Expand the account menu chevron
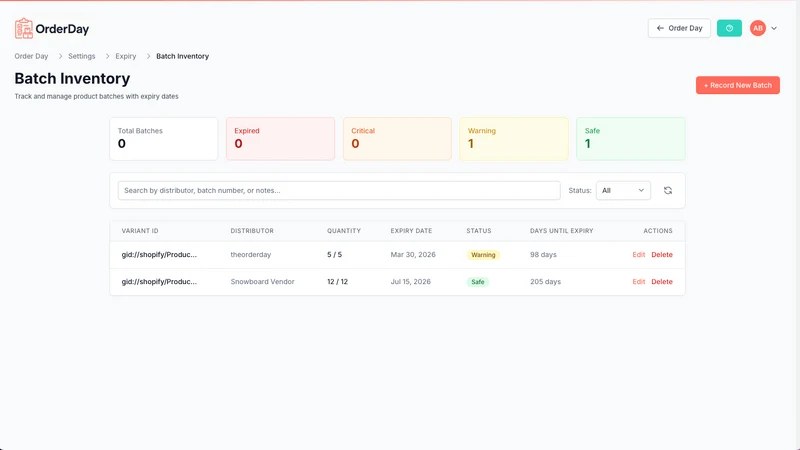 (x=774, y=29)
